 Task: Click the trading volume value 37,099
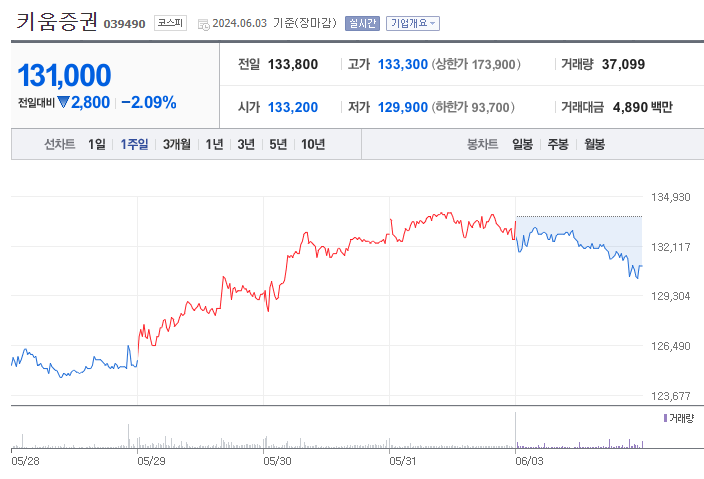click(623, 64)
